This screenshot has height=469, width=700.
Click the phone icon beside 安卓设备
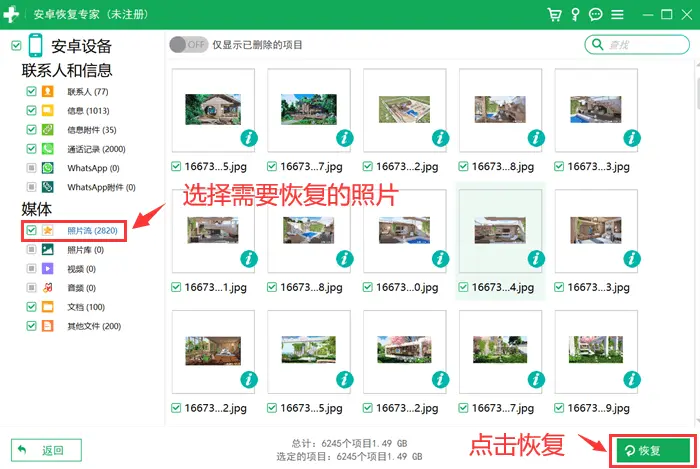(35, 46)
